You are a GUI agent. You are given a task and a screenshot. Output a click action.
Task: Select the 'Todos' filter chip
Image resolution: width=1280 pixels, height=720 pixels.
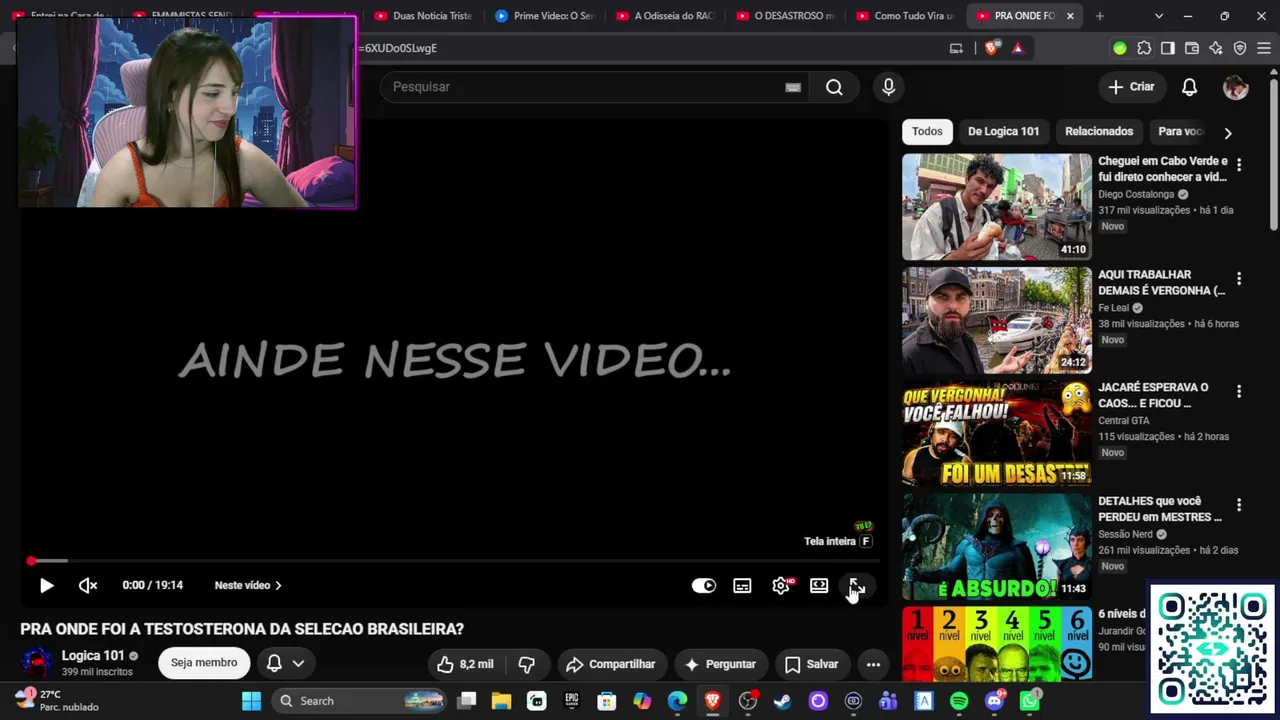[x=927, y=131]
